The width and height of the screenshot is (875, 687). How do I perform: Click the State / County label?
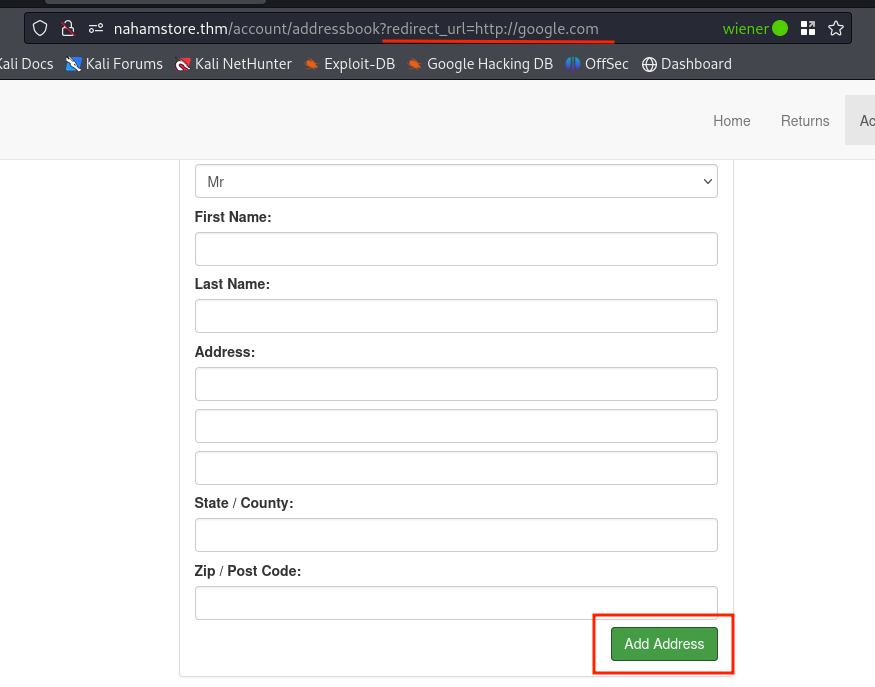pyautogui.click(x=243, y=503)
